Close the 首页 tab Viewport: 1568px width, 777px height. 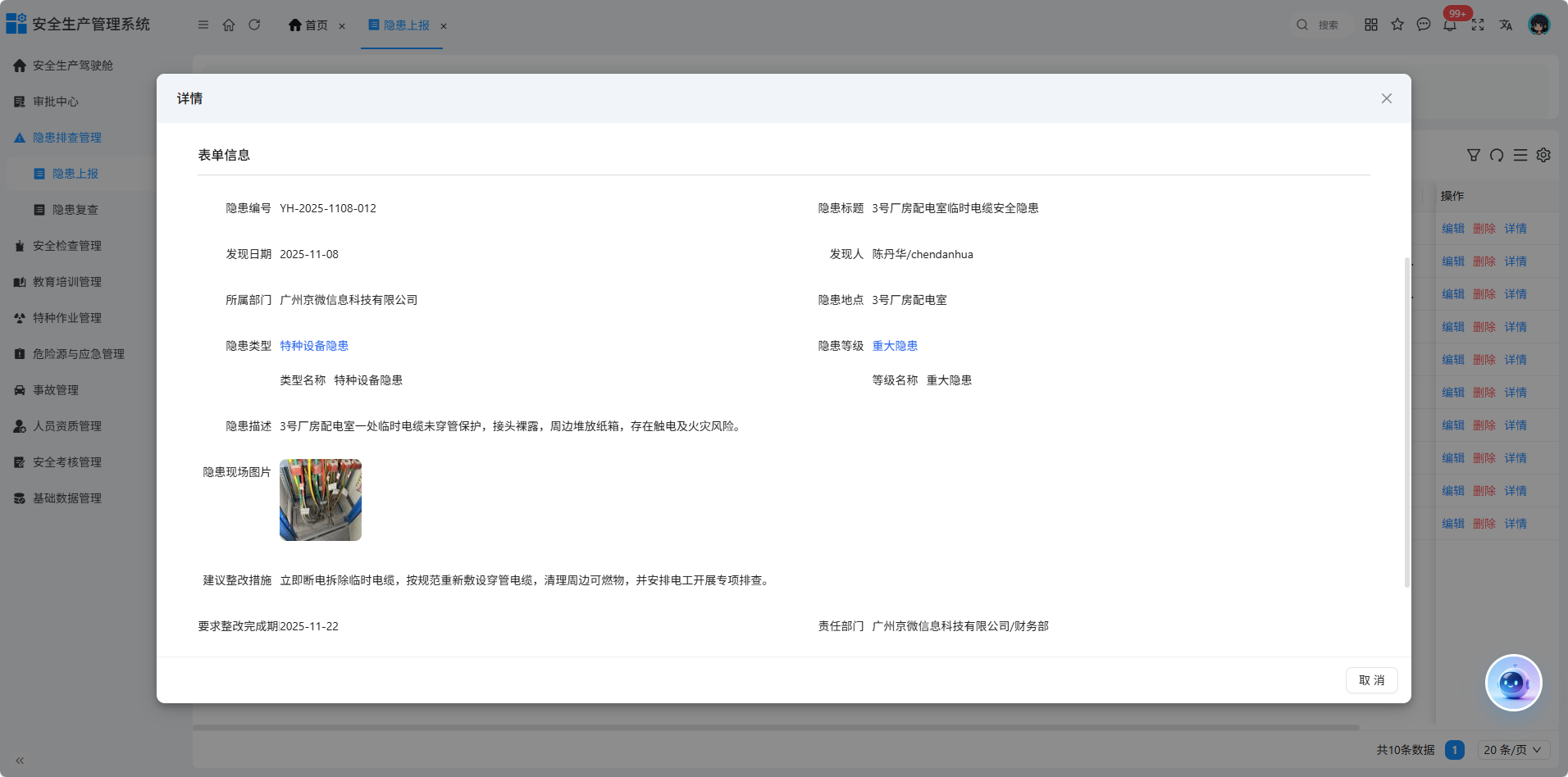tap(342, 26)
